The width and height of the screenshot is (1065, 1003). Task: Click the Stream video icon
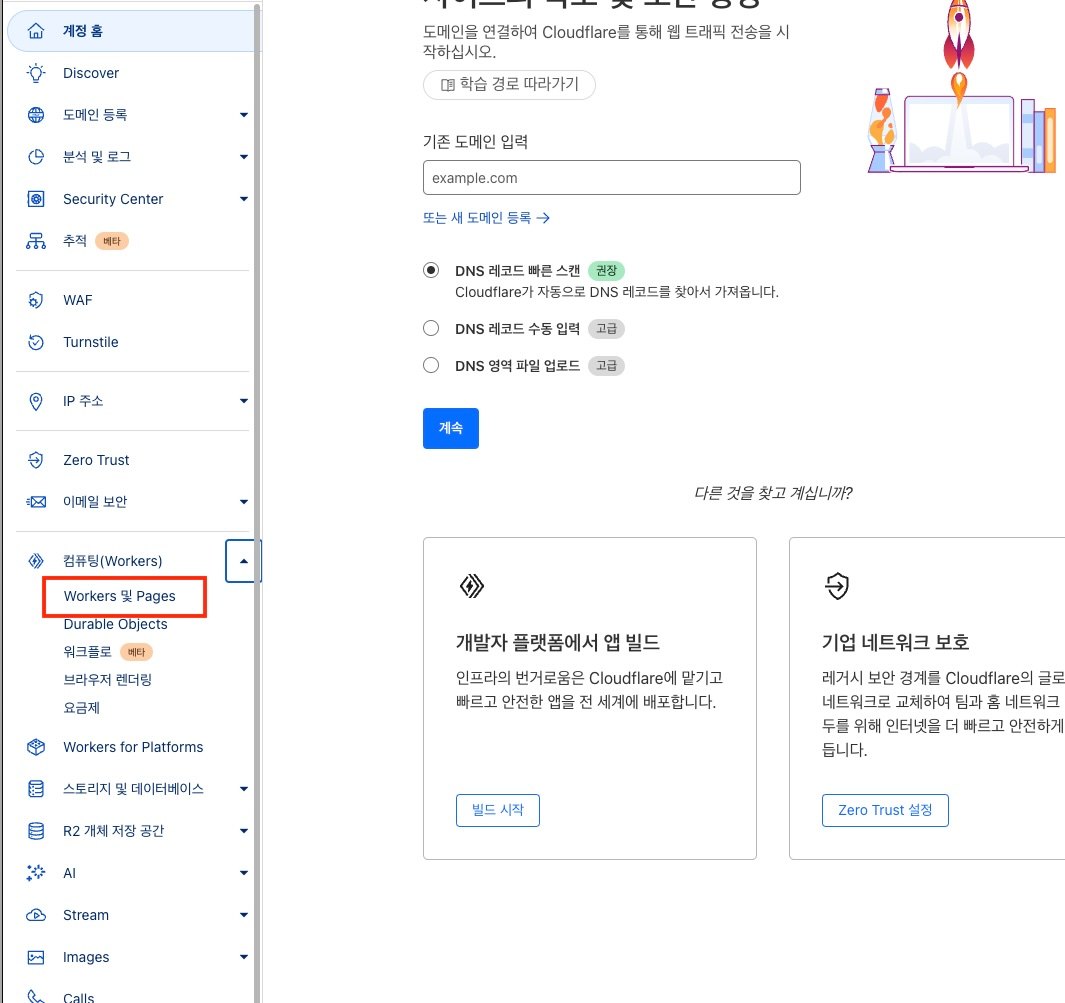pyautogui.click(x=36, y=915)
